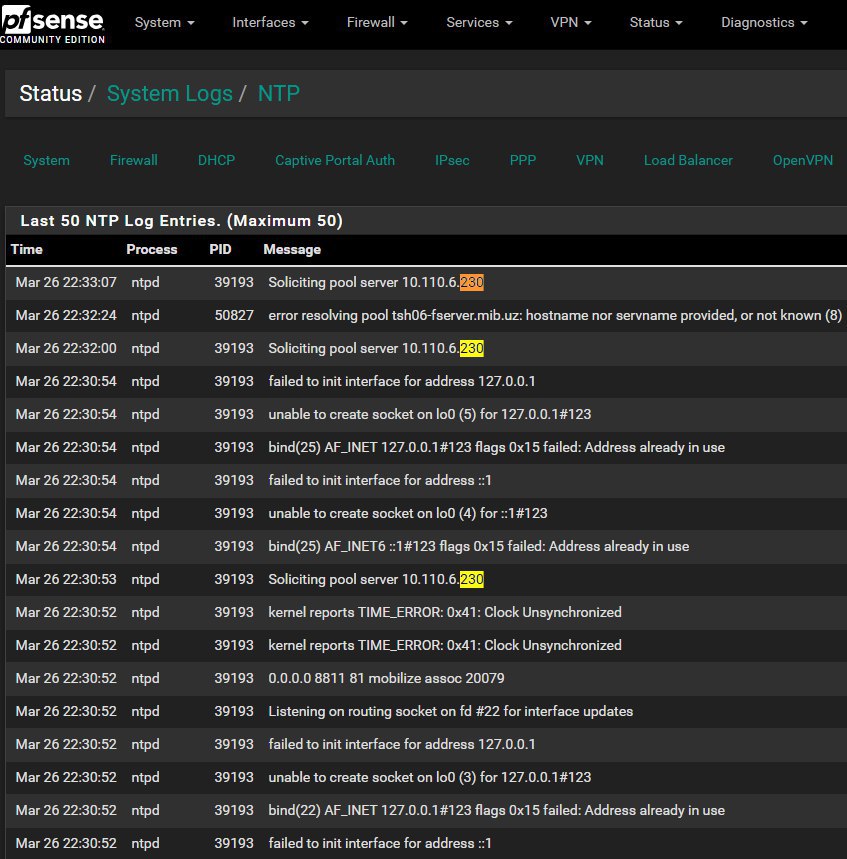Viewport: 847px width, 859px height.
Task: Click the NTP breadcrumb link
Action: point(279,93)
